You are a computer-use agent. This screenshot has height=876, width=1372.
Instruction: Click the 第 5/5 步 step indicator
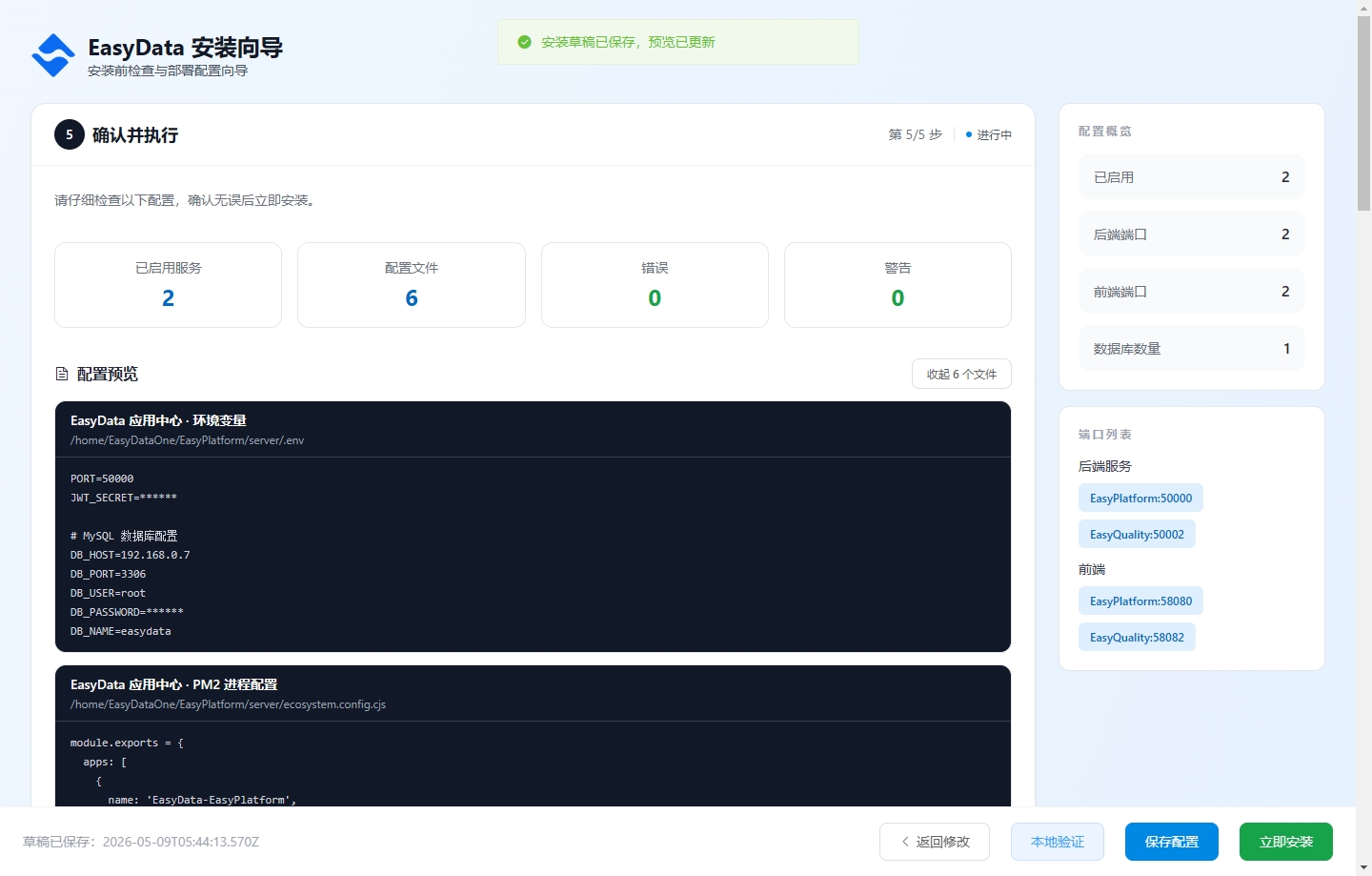coord(915,134)
